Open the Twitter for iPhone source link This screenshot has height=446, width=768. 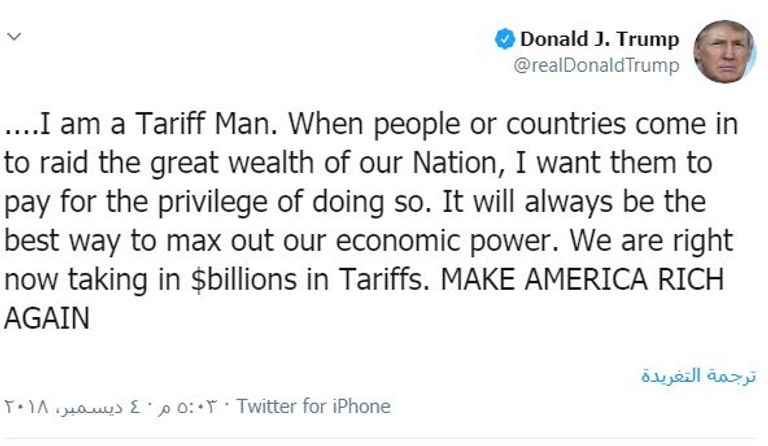(x=314, y=406)
